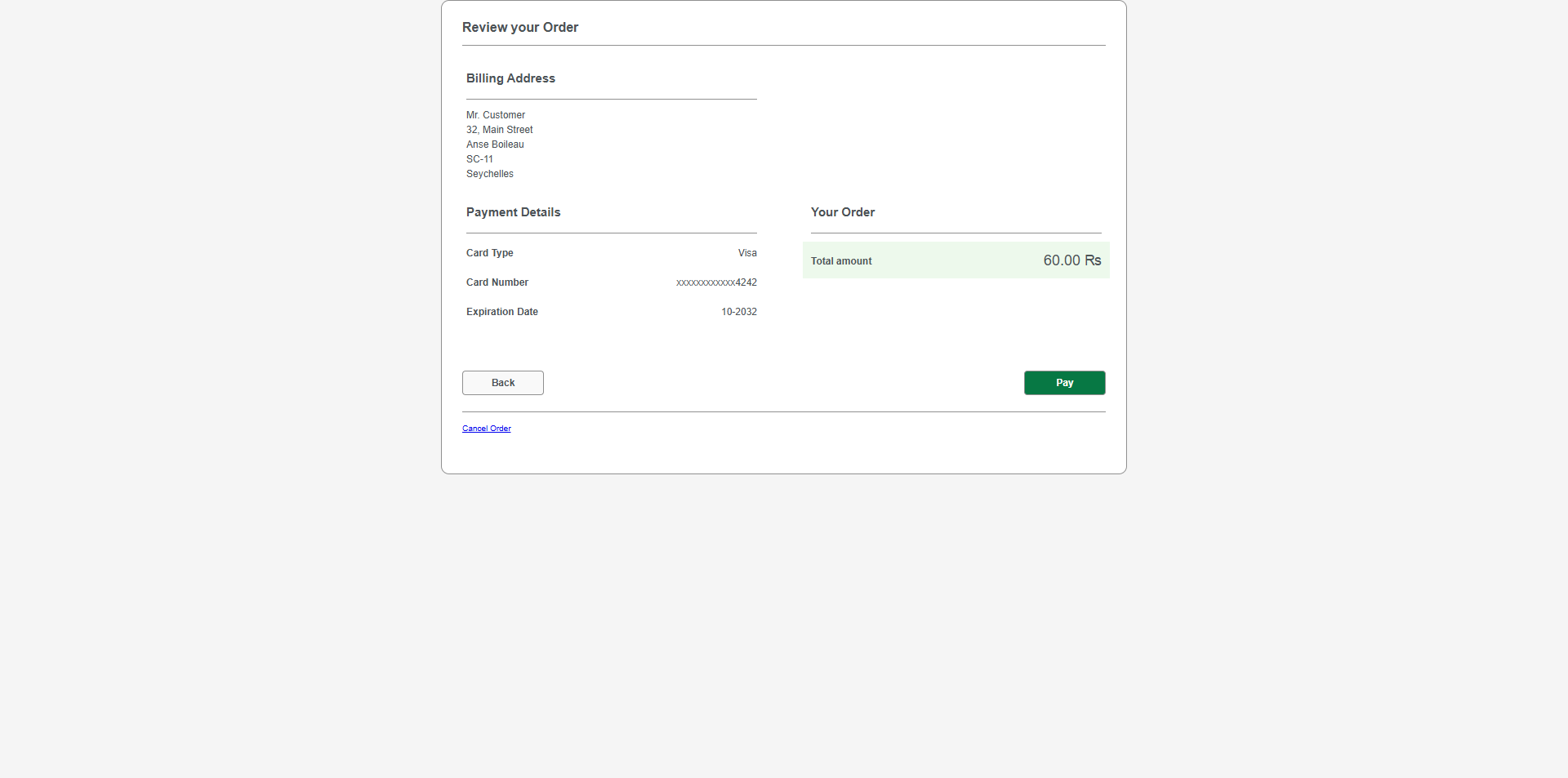Click the Card Type label
This screenshot has width=1568, height=778.
489,253
